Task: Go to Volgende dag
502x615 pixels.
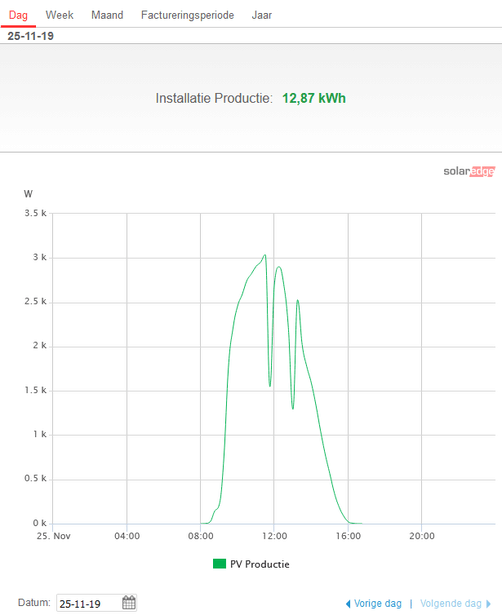Action: tap(451, 604)
